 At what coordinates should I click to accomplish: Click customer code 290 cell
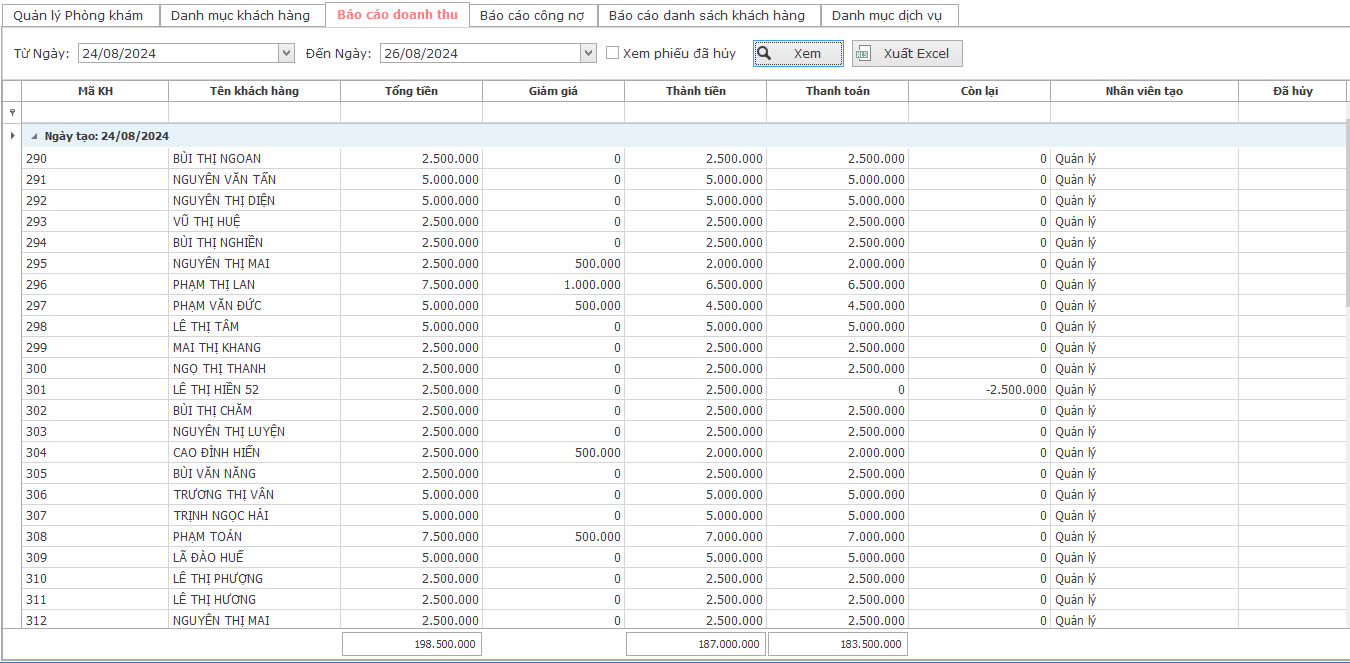point(95,158)
